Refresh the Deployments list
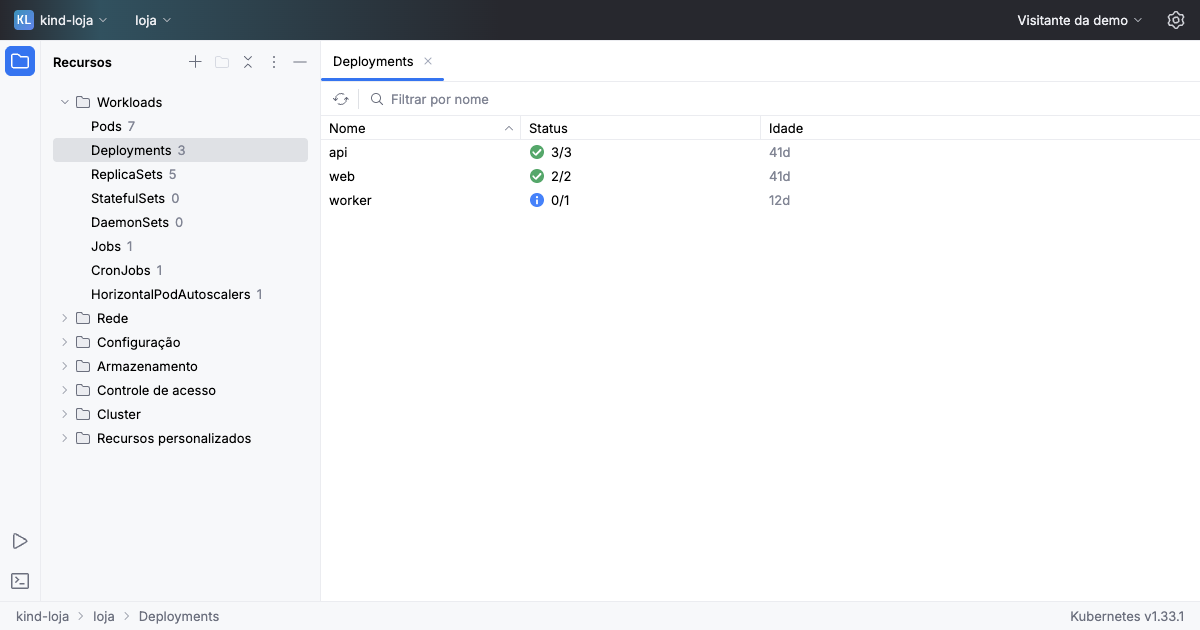Screen dimensions: 1200x630 (x=341, y=99)
